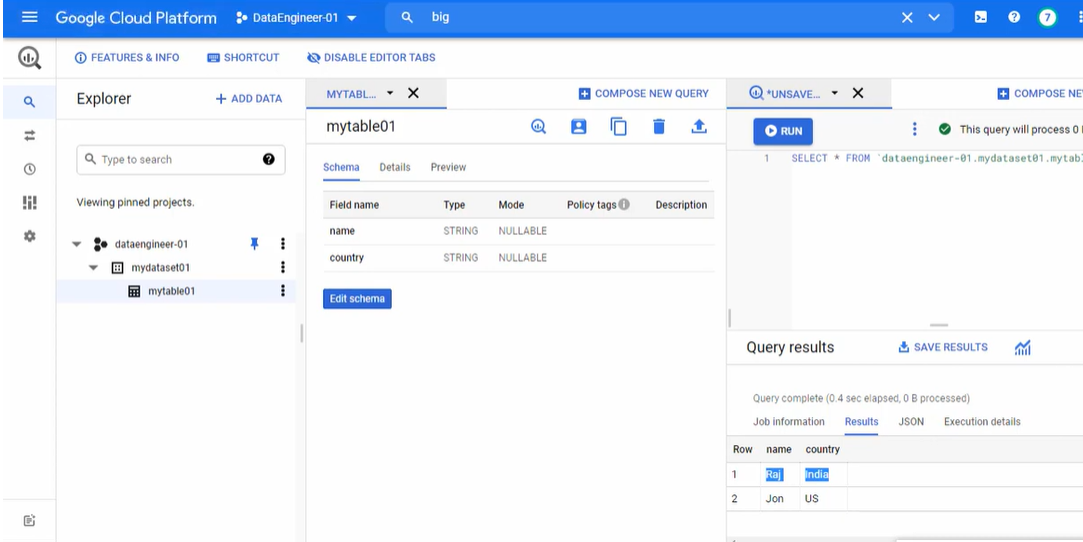
Task: Open actions menu for dataengineer-01
Action: [x=282, y=244]
